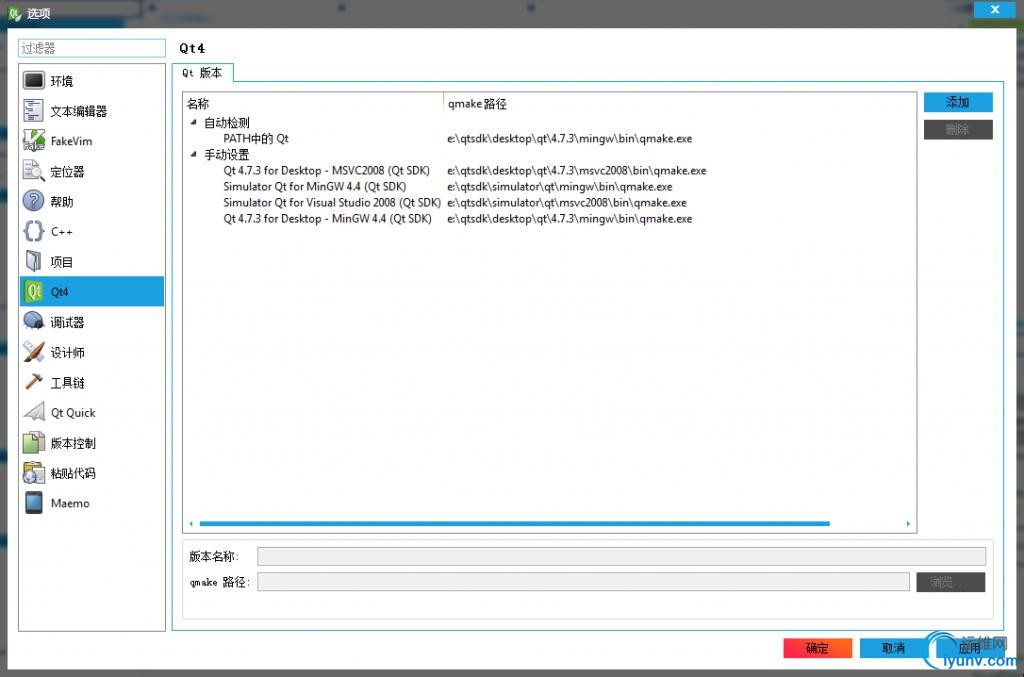Select the 设计师 pencil icon

pos(33,352)
